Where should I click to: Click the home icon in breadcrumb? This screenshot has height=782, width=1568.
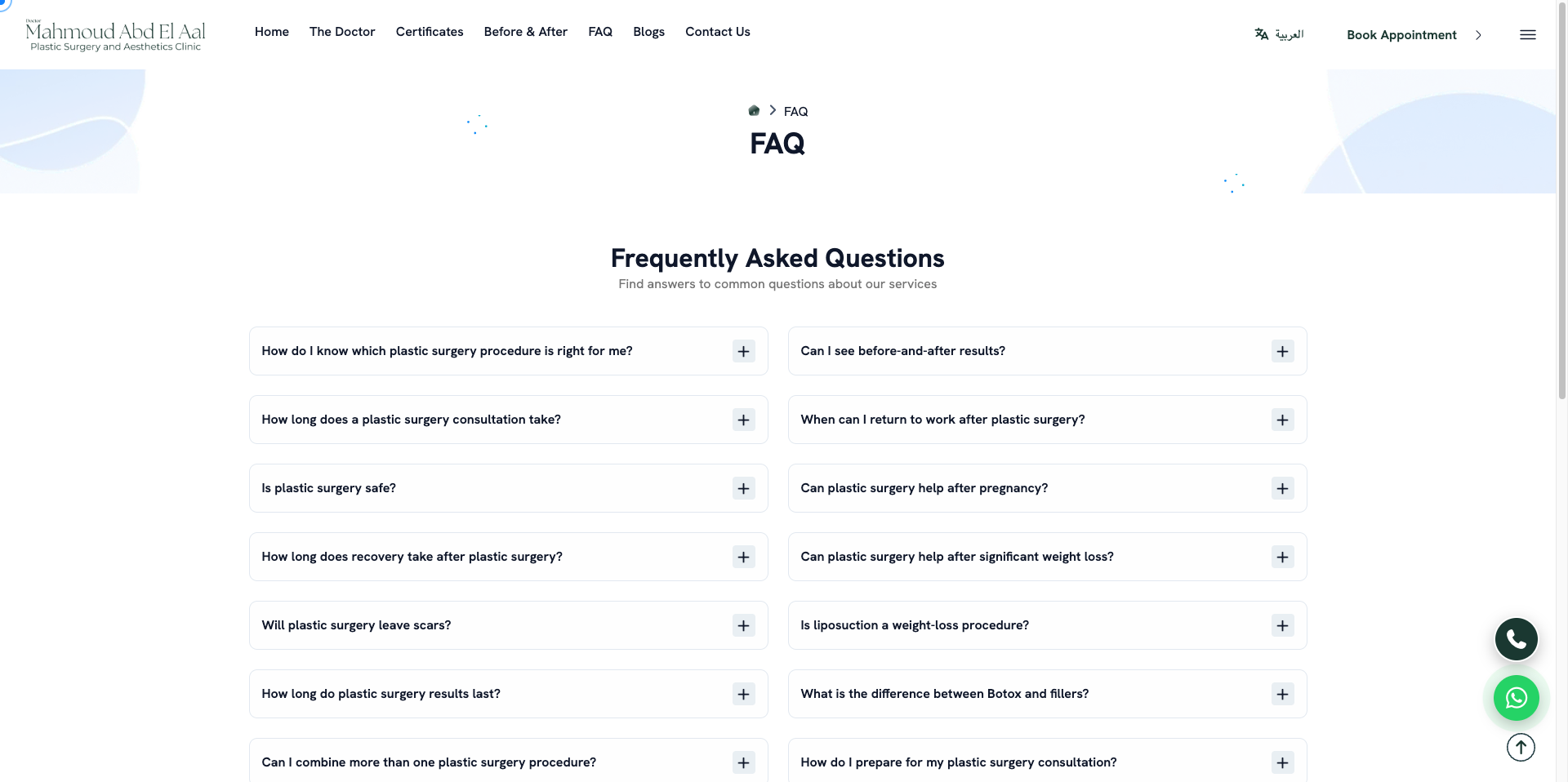point(754,111)
